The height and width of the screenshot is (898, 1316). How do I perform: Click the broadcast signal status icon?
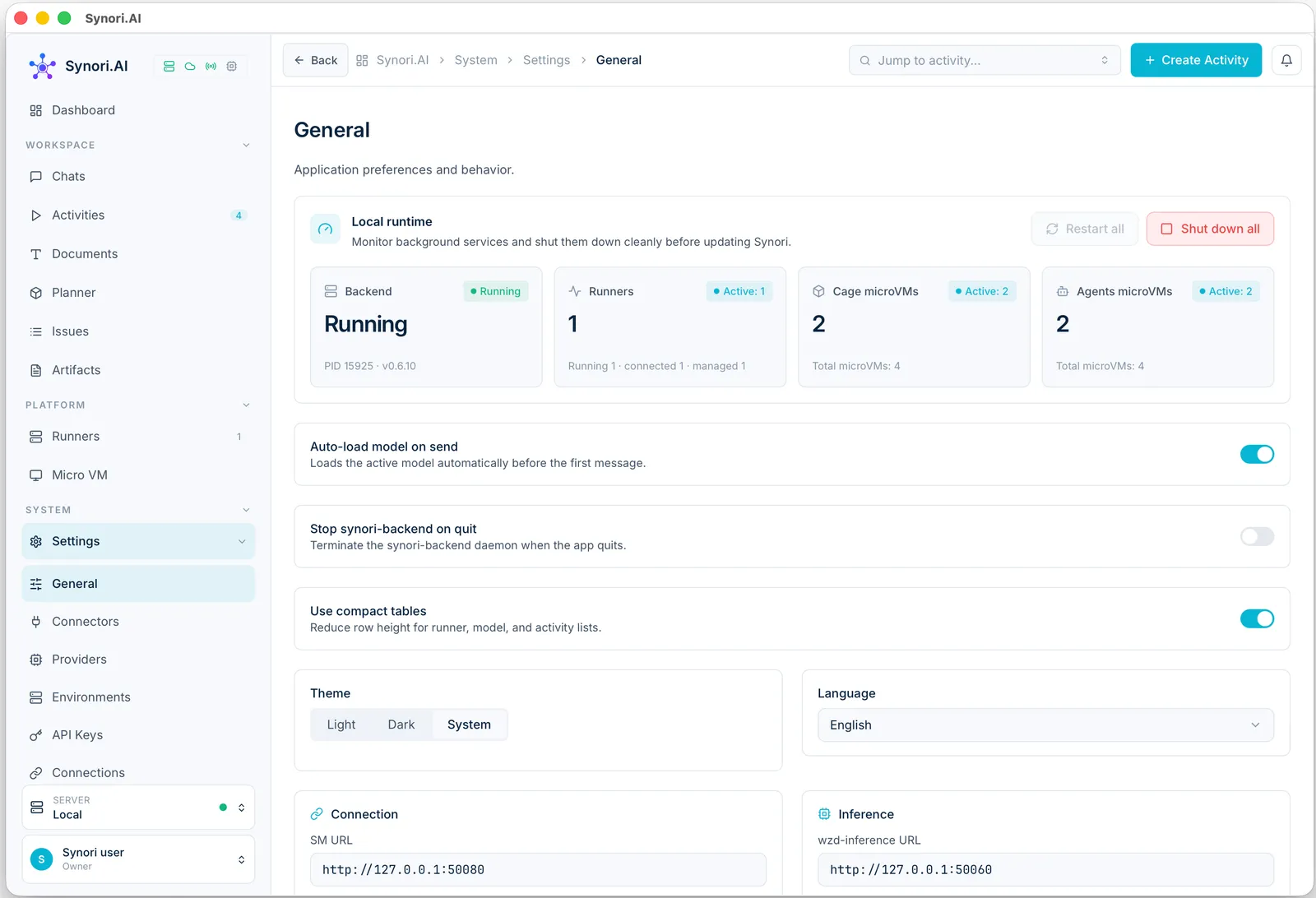point(211,67)
